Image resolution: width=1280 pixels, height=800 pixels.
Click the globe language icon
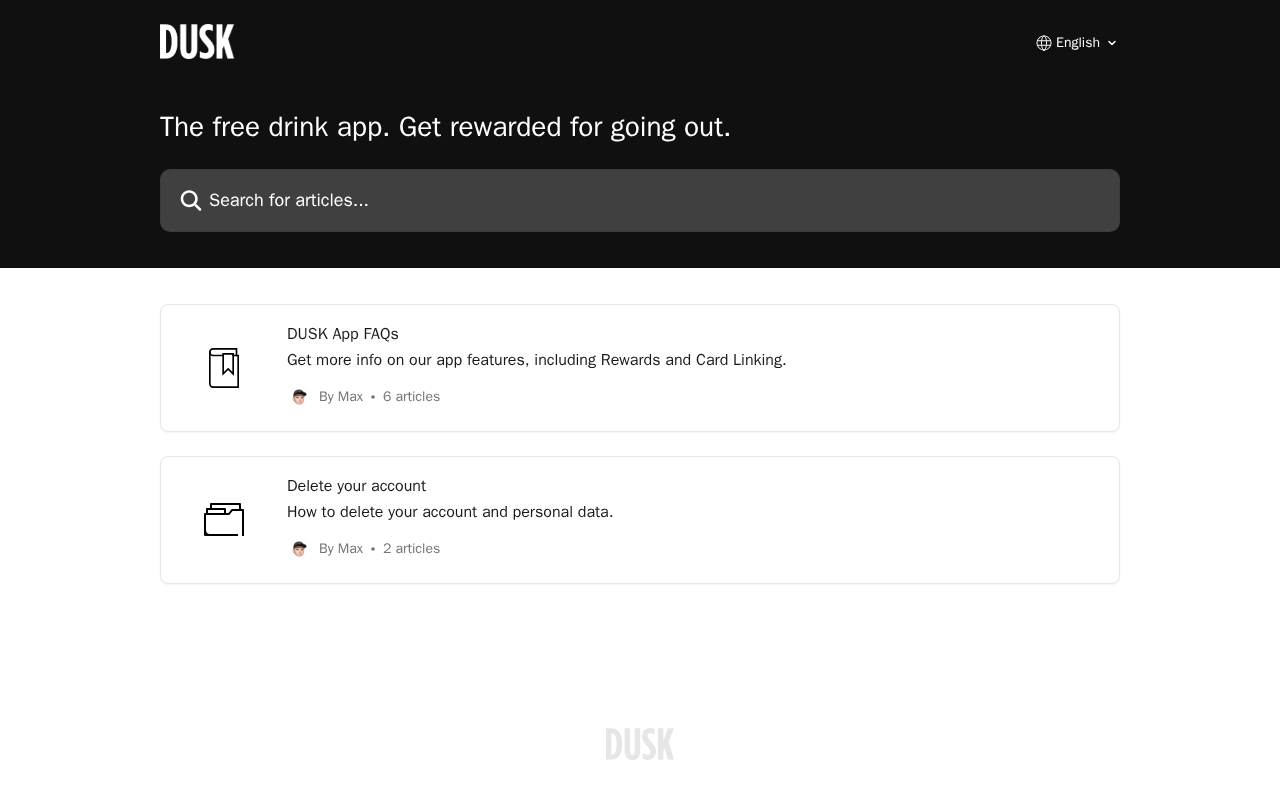pyautogui.click(x=1044, y=43)
